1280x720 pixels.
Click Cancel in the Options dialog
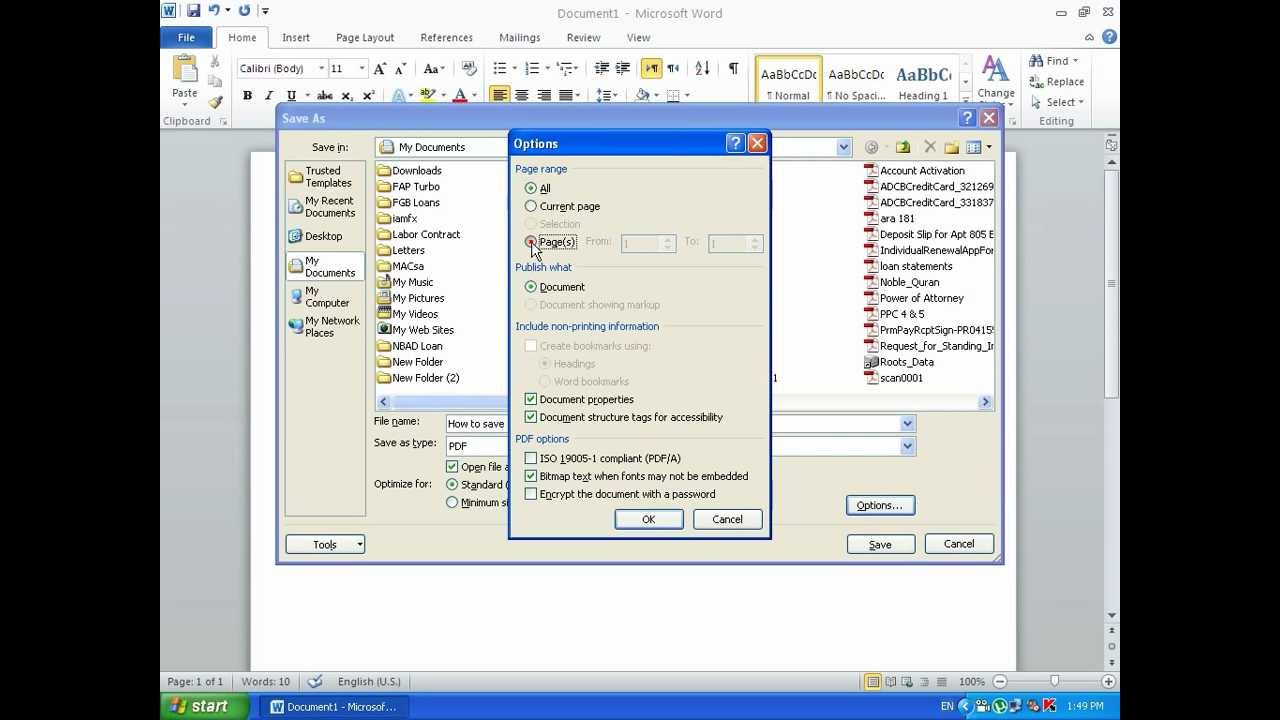727,519
